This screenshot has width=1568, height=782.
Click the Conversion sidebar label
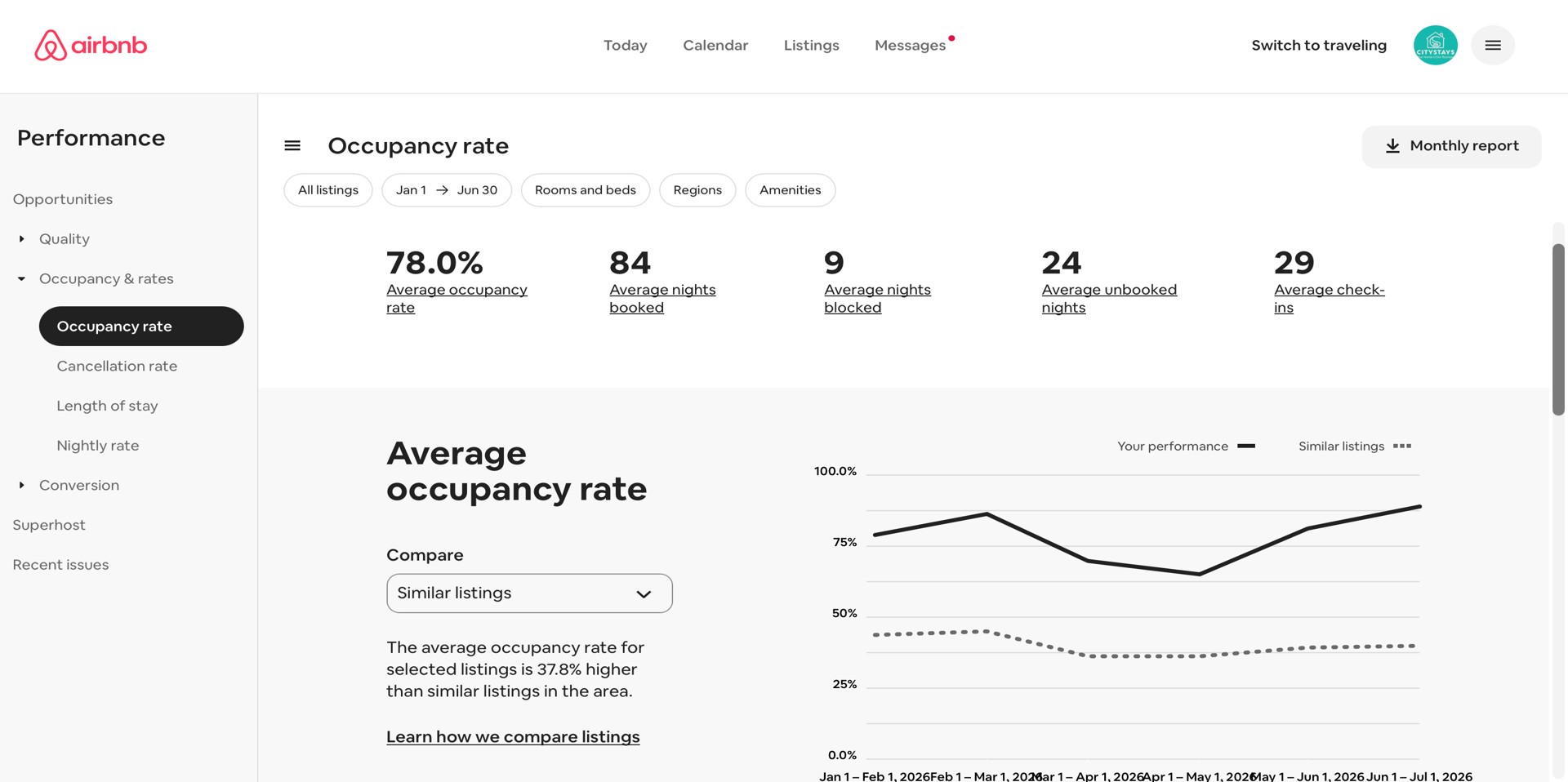(x=79, y=486)
